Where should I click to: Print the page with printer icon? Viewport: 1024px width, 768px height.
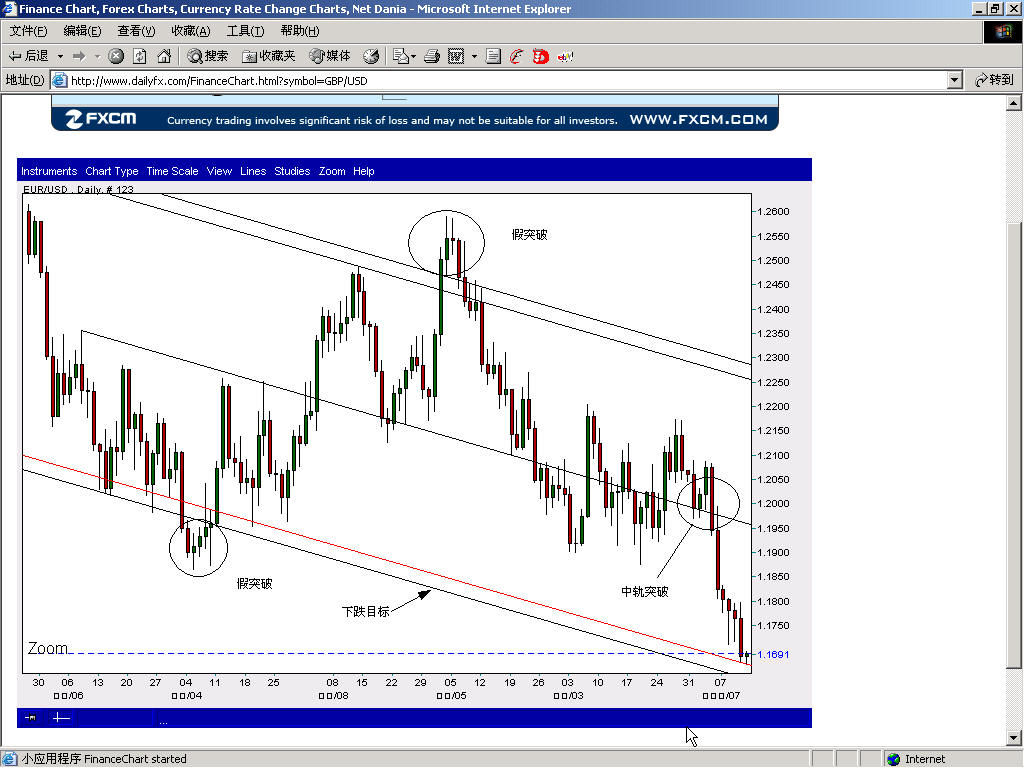point(432,56)
